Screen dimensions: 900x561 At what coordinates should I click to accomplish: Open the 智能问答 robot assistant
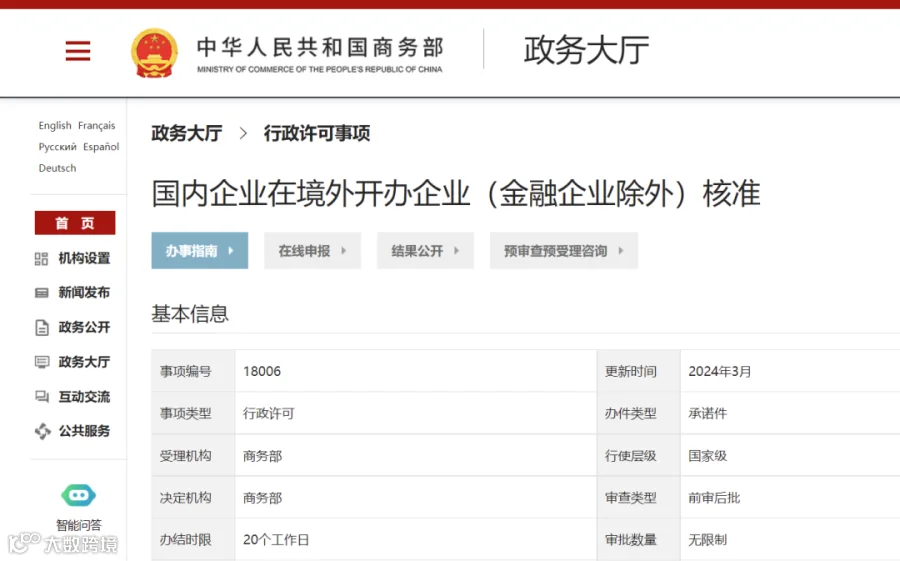[x=79, y=496]
